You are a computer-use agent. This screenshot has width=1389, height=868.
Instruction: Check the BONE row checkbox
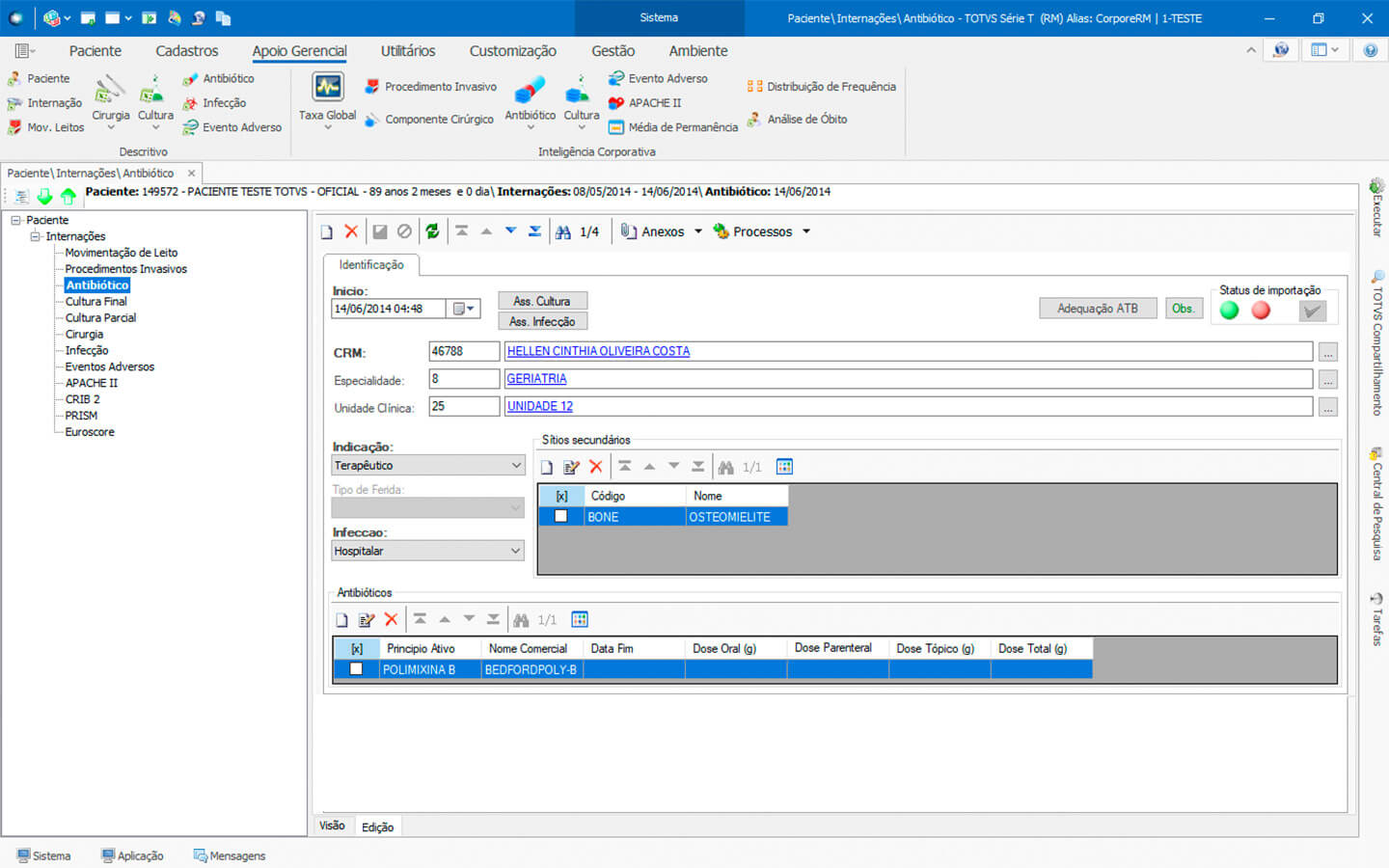560,517
